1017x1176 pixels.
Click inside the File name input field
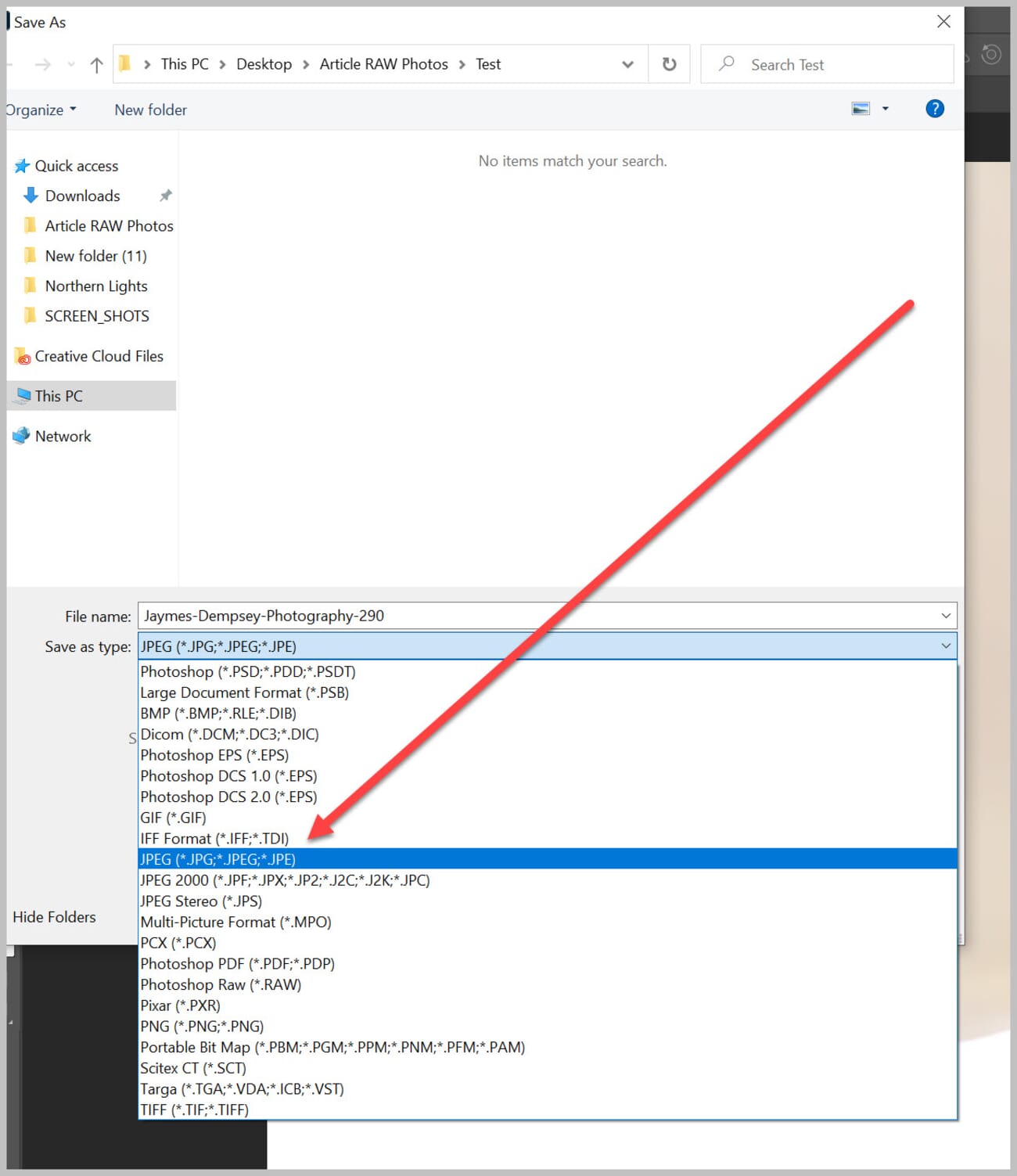(x=391, y=616)
